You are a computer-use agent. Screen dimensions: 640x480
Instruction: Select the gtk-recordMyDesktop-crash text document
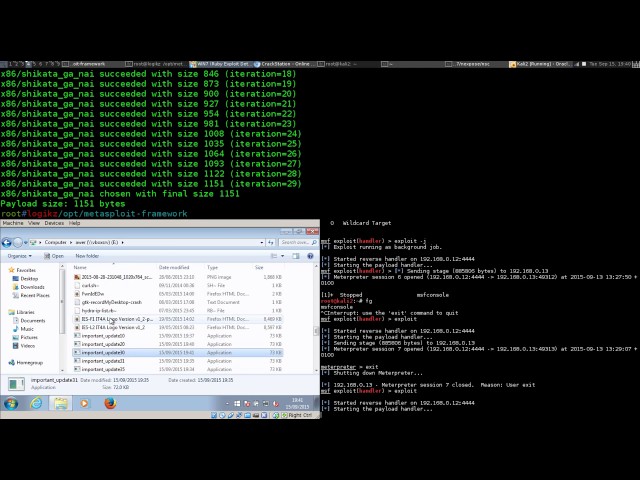(x=178, y=302)
